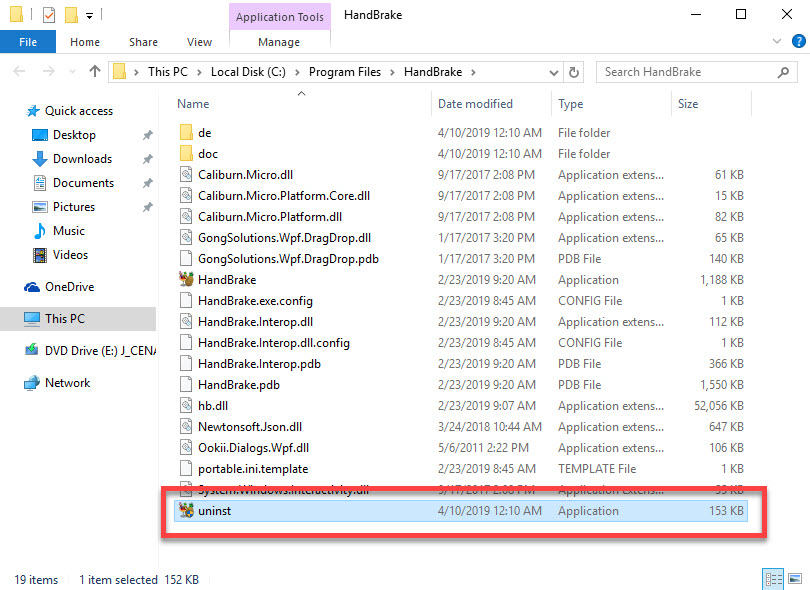Unpin Desktop using its pin icon
The image size is (810, 590).
(148, 135)
